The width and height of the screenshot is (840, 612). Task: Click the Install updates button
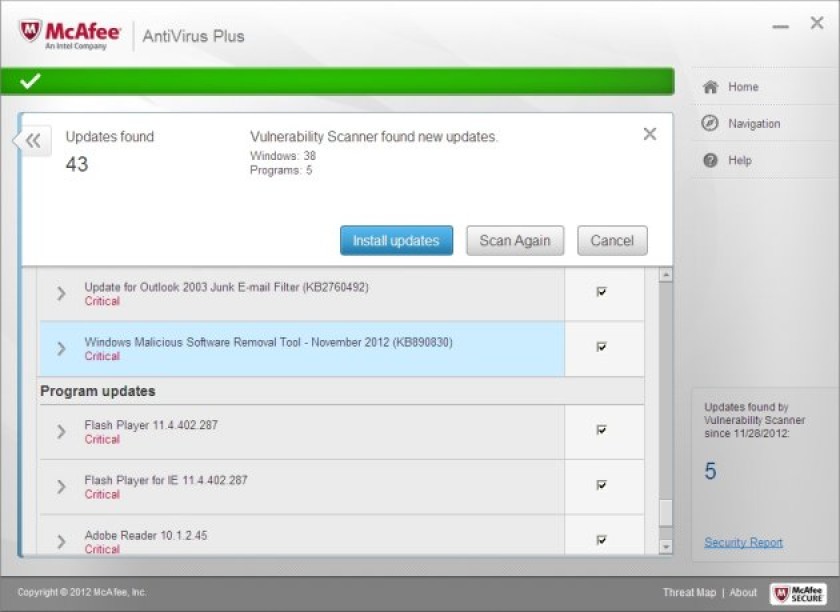coord(396,241)
